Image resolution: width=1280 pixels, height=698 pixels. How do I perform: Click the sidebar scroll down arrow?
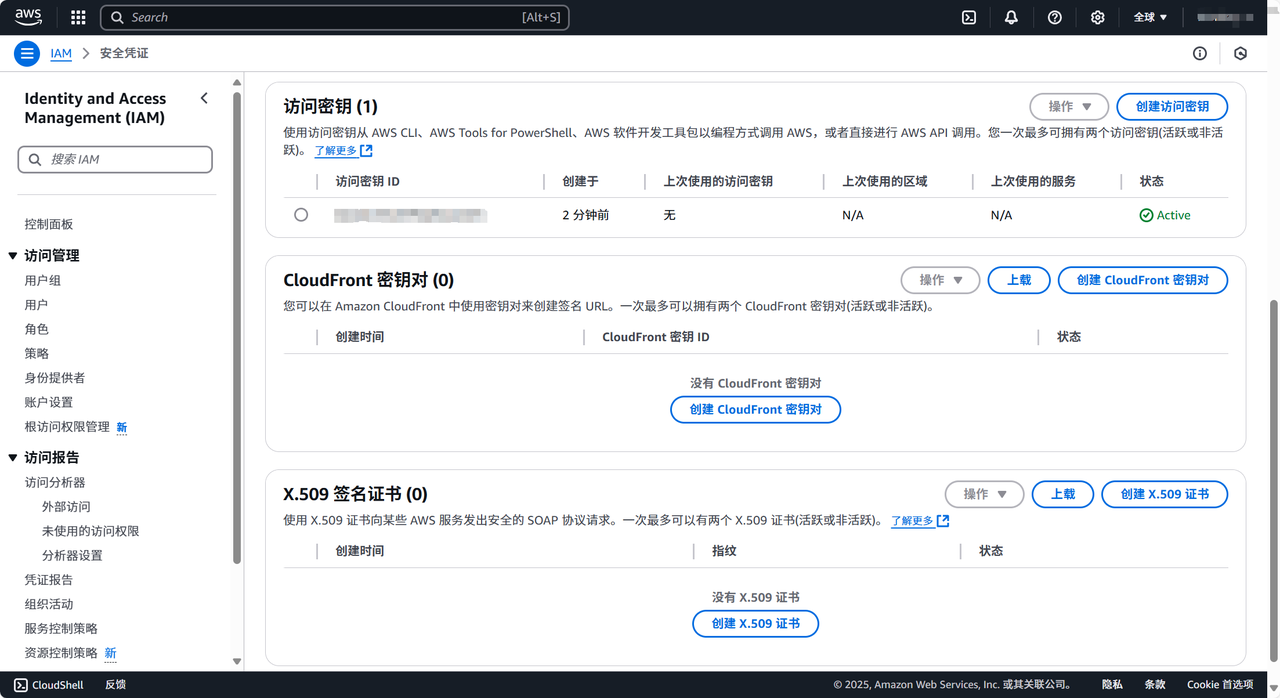(x=237, y=661)
